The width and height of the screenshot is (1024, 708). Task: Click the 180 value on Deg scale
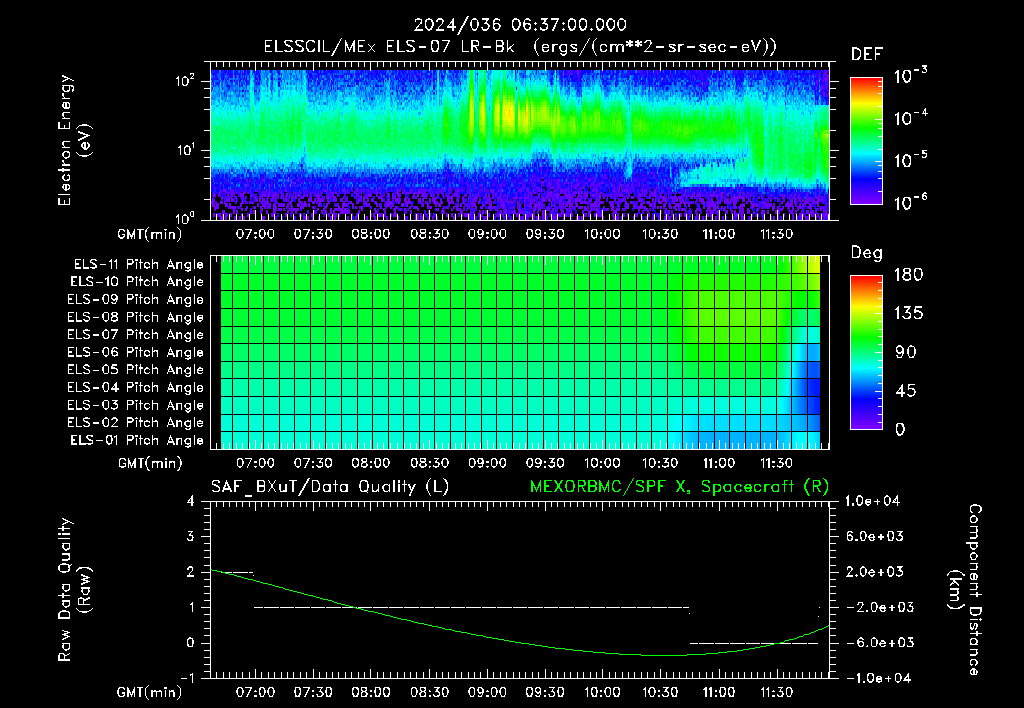[908, 274]
